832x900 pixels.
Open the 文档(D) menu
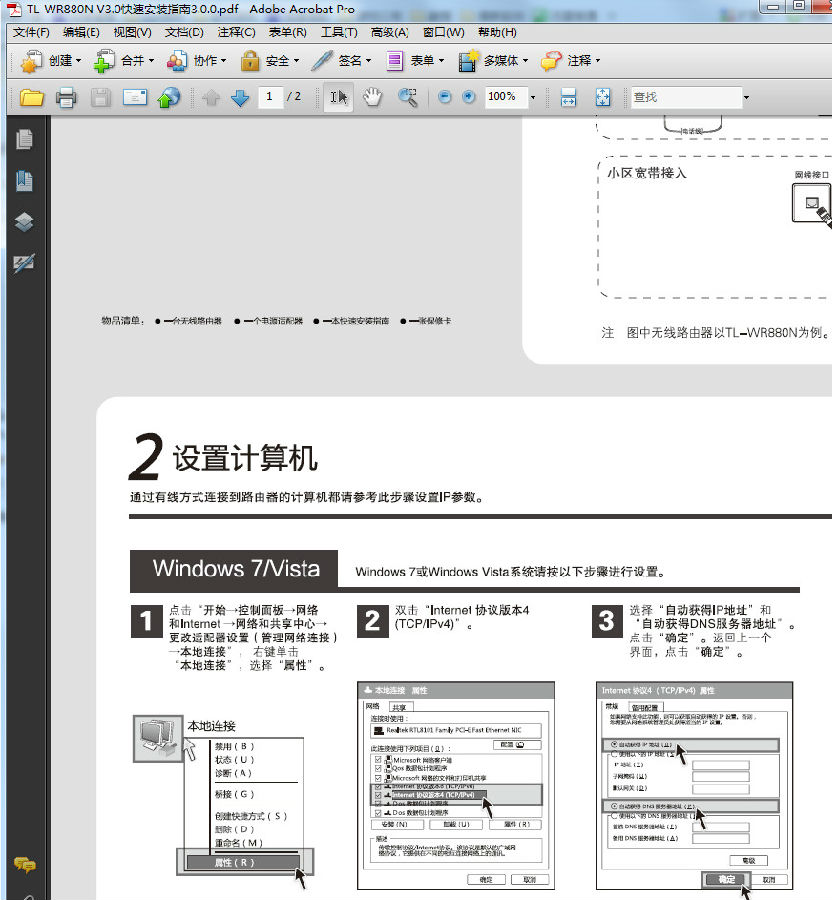pyautogui.click(x=184, y=32)
